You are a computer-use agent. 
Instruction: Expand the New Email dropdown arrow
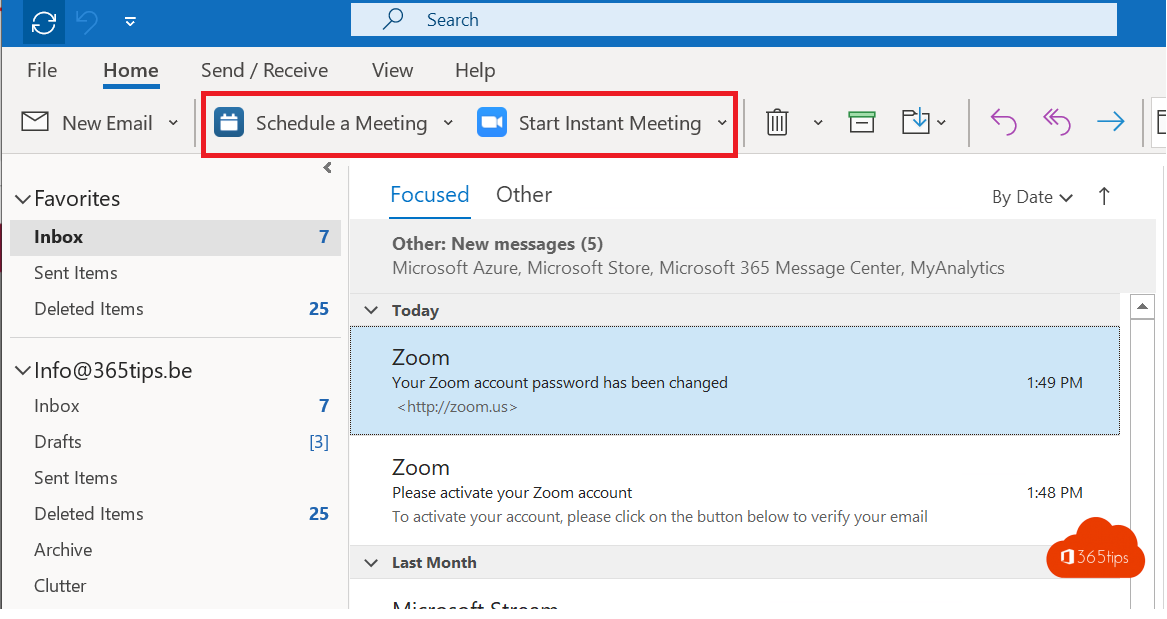(173, 122)
